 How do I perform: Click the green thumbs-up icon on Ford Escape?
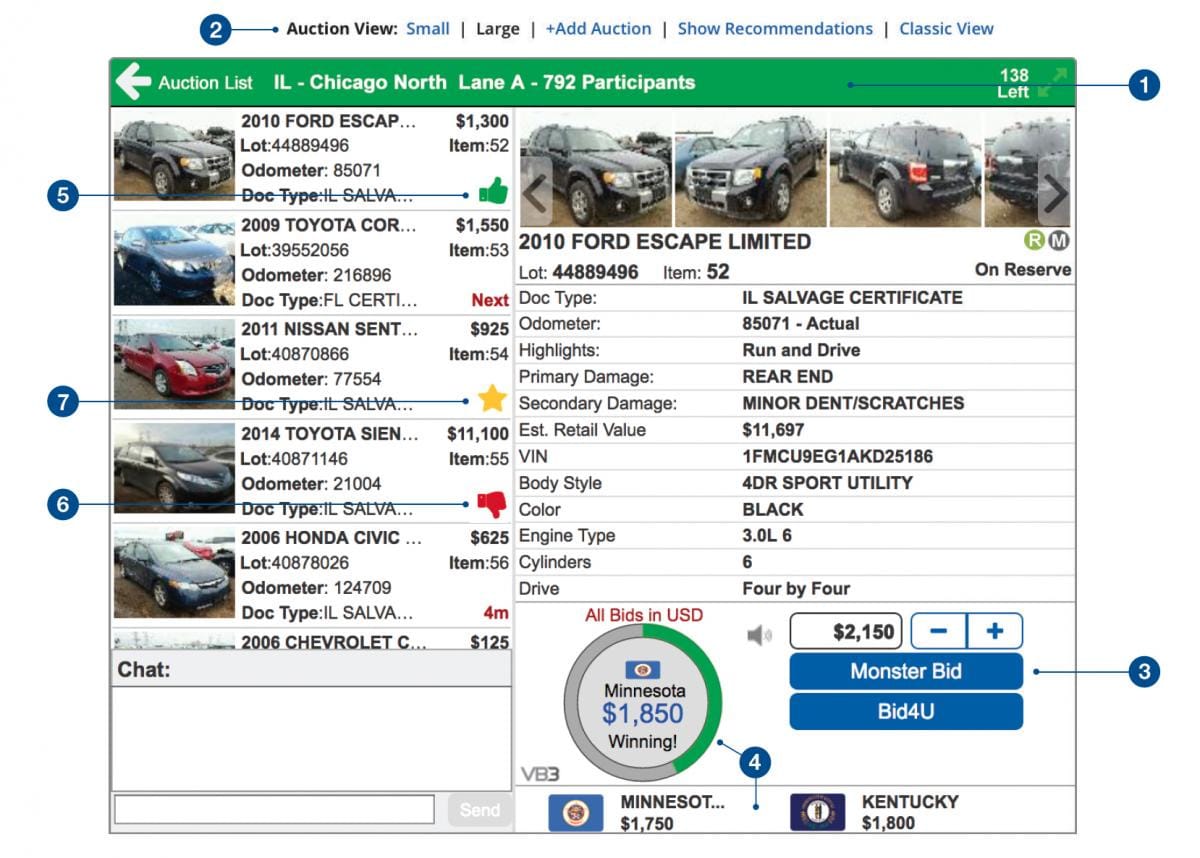click(x=492, y=191)
